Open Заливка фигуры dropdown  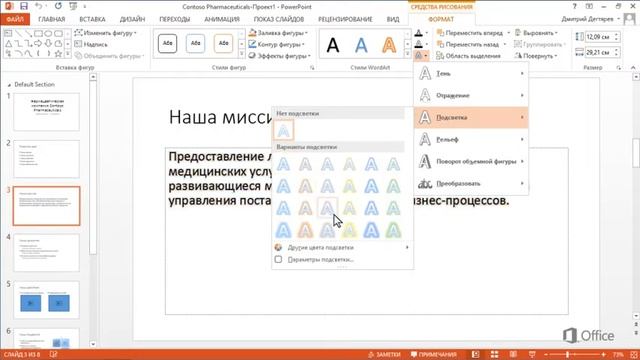[278, 33]
